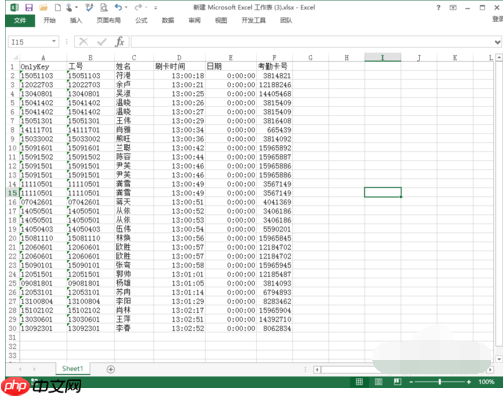Open the undo history dropdown arrow
The width and height of the screenshot is (503, 396).
click(x=126, y=7)
